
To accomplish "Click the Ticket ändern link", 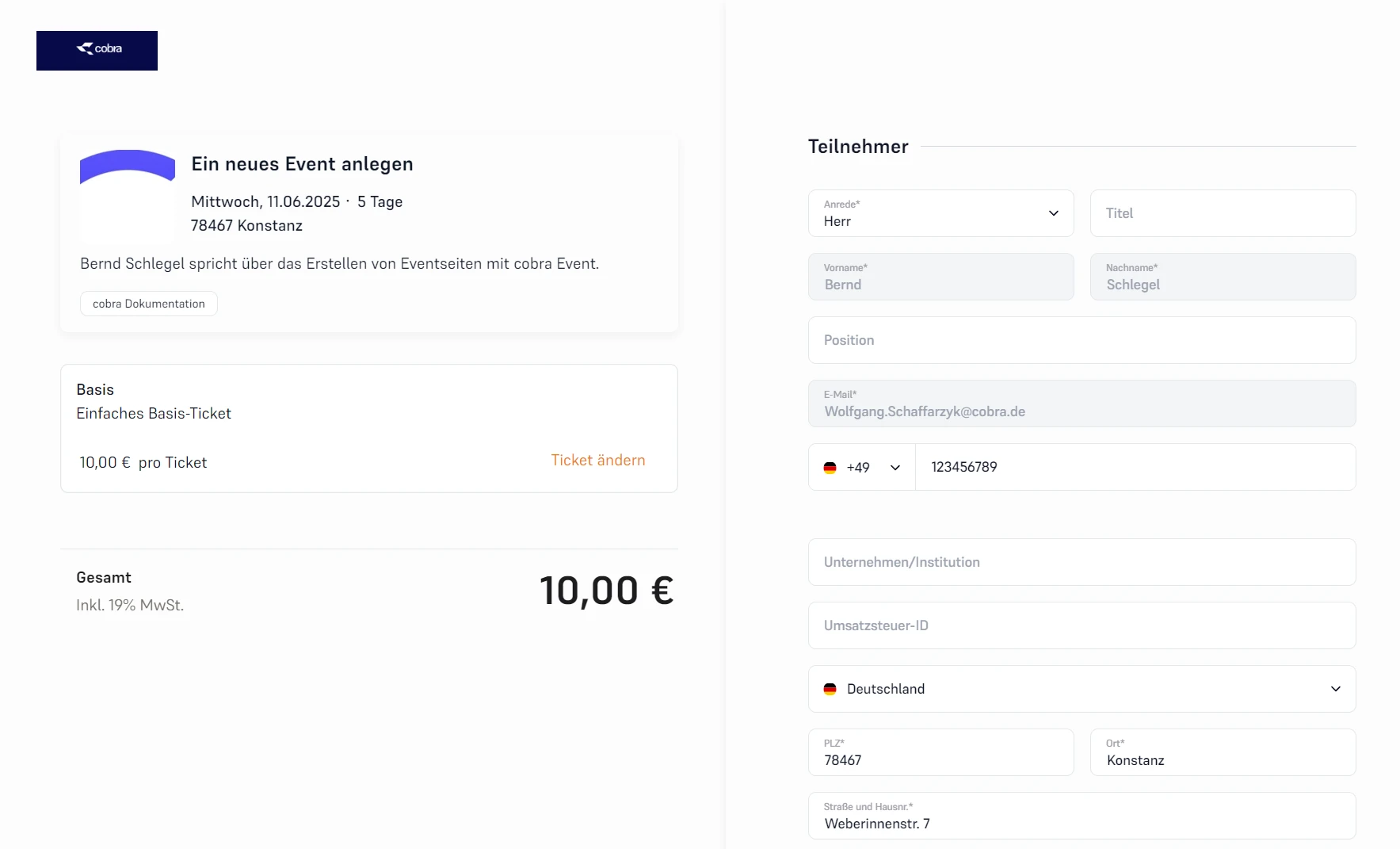I will pos(597,461).
